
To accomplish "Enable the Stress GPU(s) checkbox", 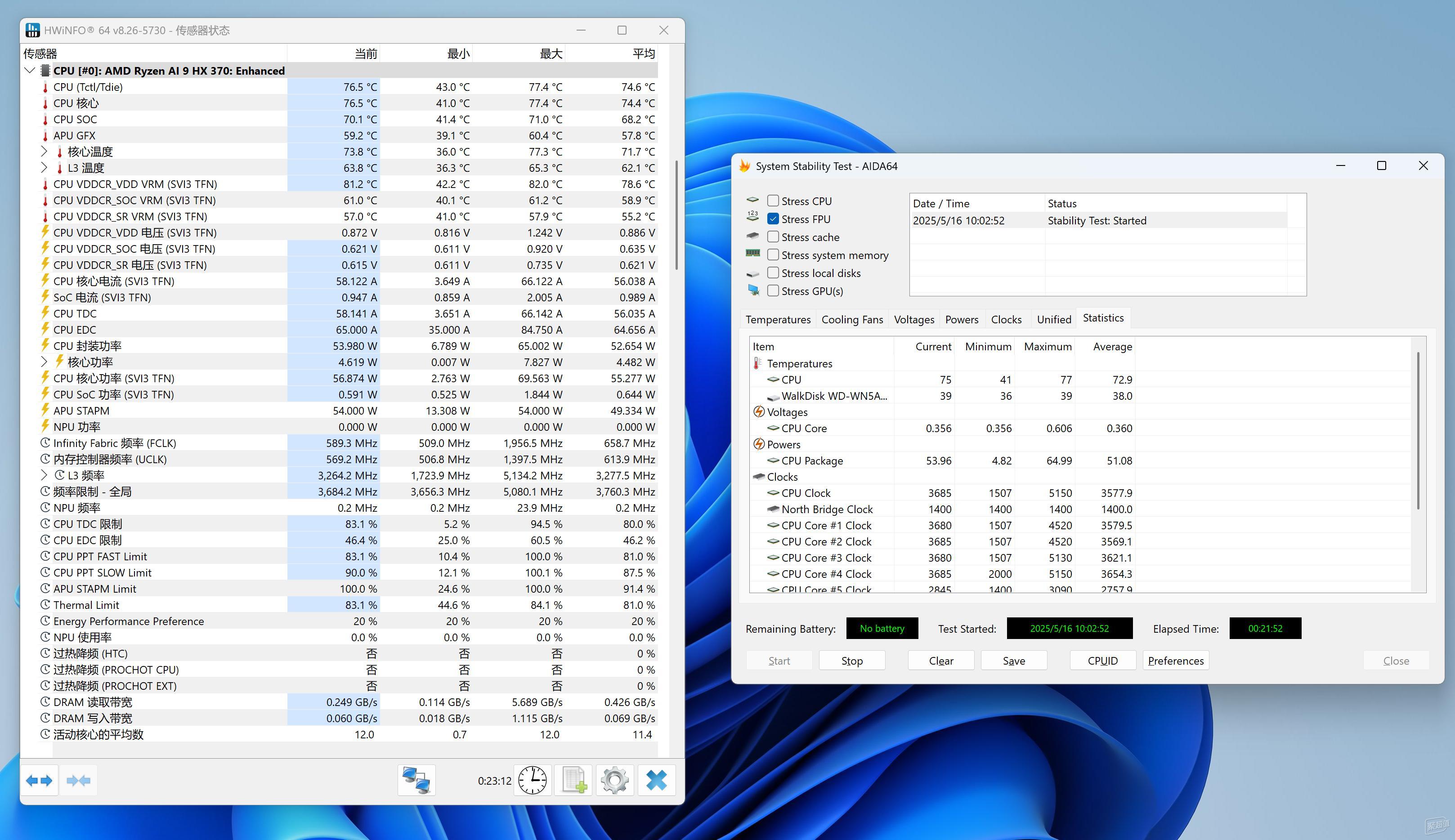I will pyautogui.click(x=773, y=291).
